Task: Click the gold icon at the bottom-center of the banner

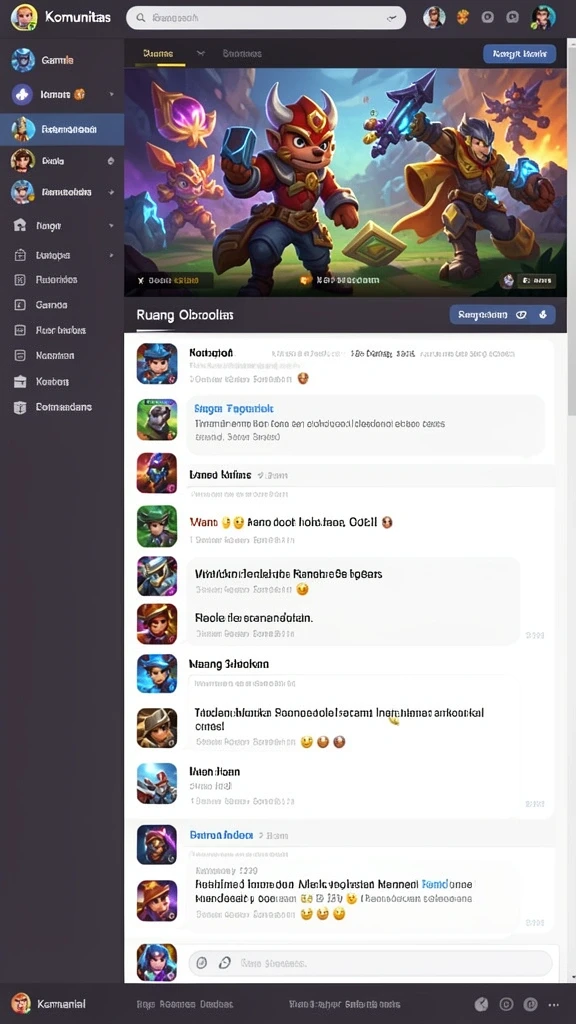Action: (x=306, y=280)
